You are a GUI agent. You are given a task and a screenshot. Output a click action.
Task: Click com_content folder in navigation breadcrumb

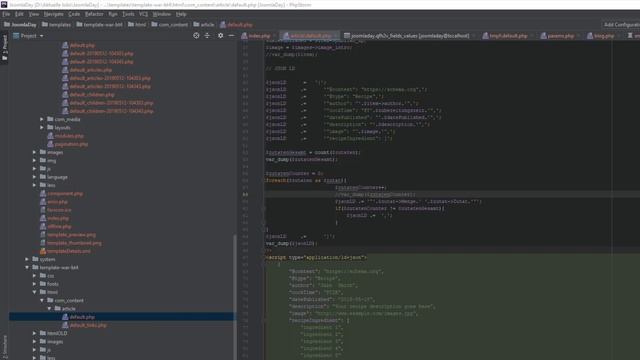170,24
